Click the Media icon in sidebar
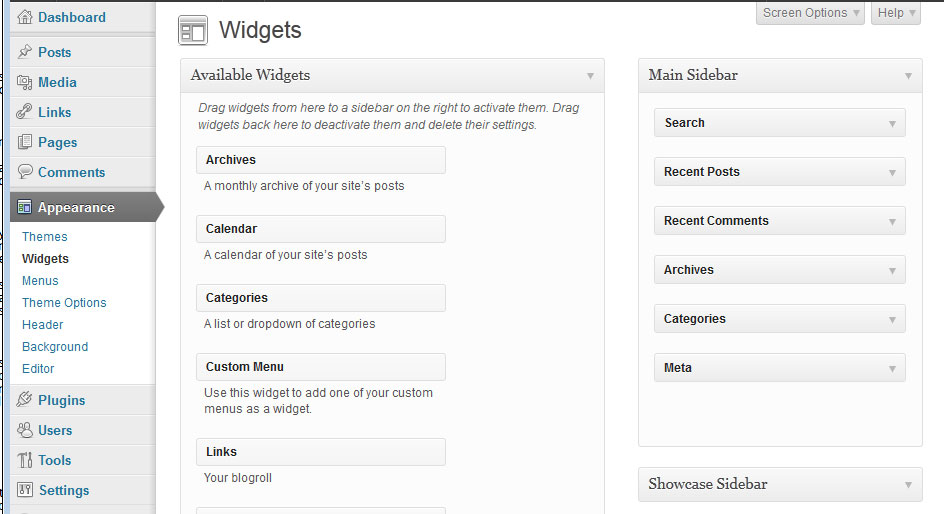The image size is (944, 514). tap(25, 82)
